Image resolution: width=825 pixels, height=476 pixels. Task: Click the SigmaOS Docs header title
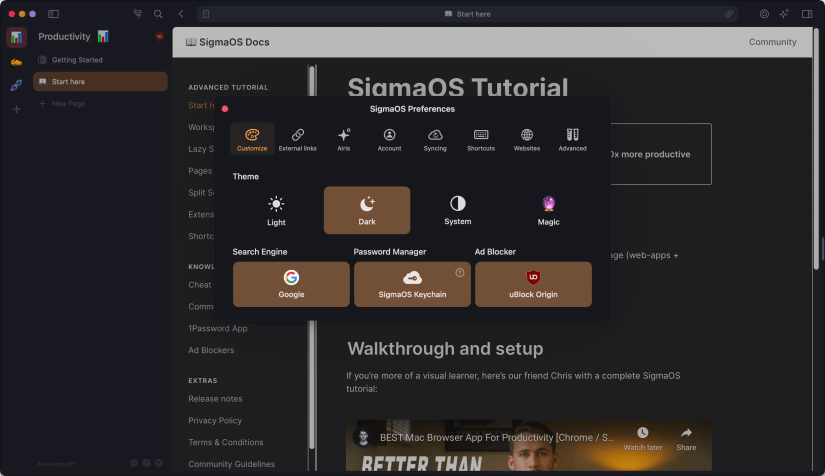[x=227, y=42]
